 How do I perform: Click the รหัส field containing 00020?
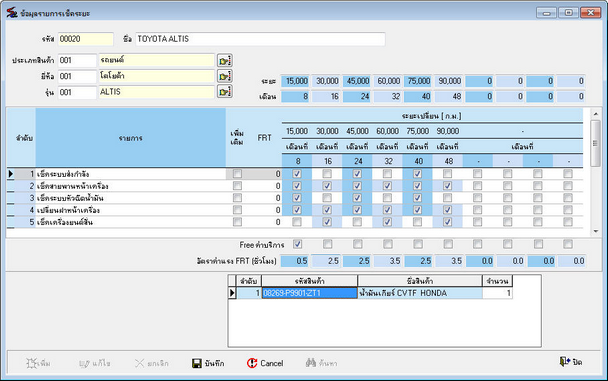click(x=86, y=39)
